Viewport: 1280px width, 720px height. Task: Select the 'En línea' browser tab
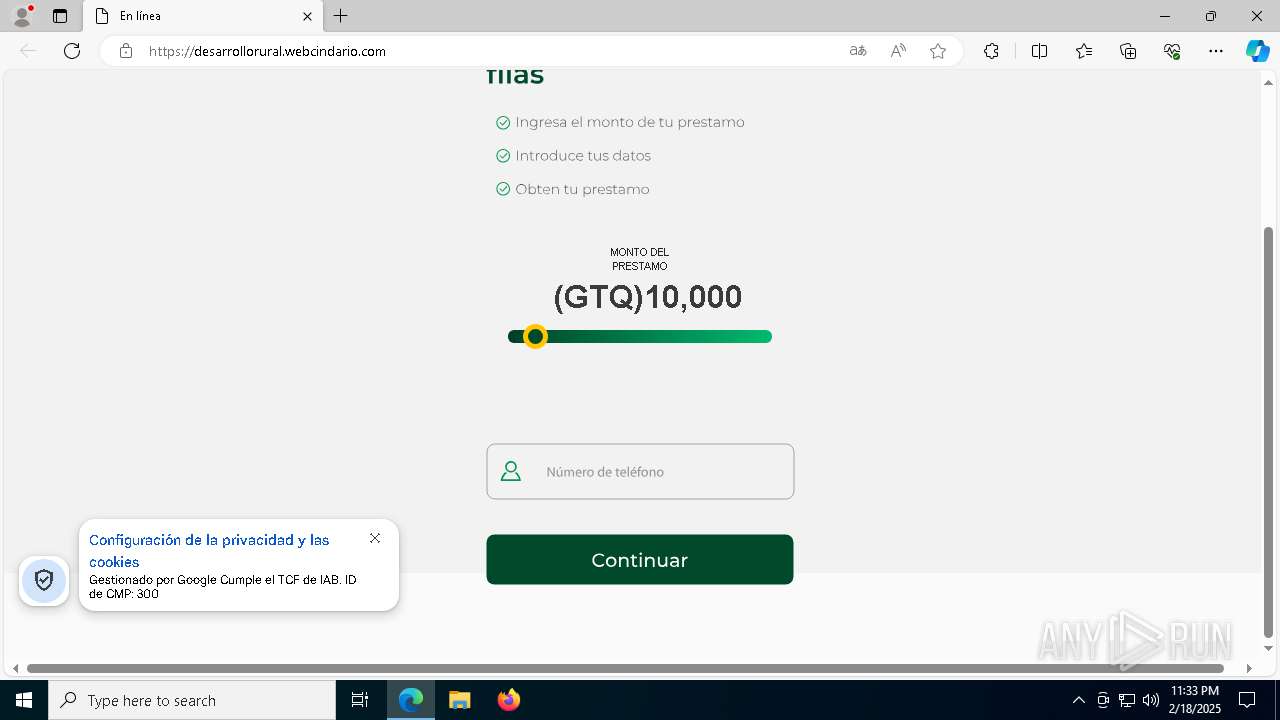pyautogui.click(x=202, y=16)
